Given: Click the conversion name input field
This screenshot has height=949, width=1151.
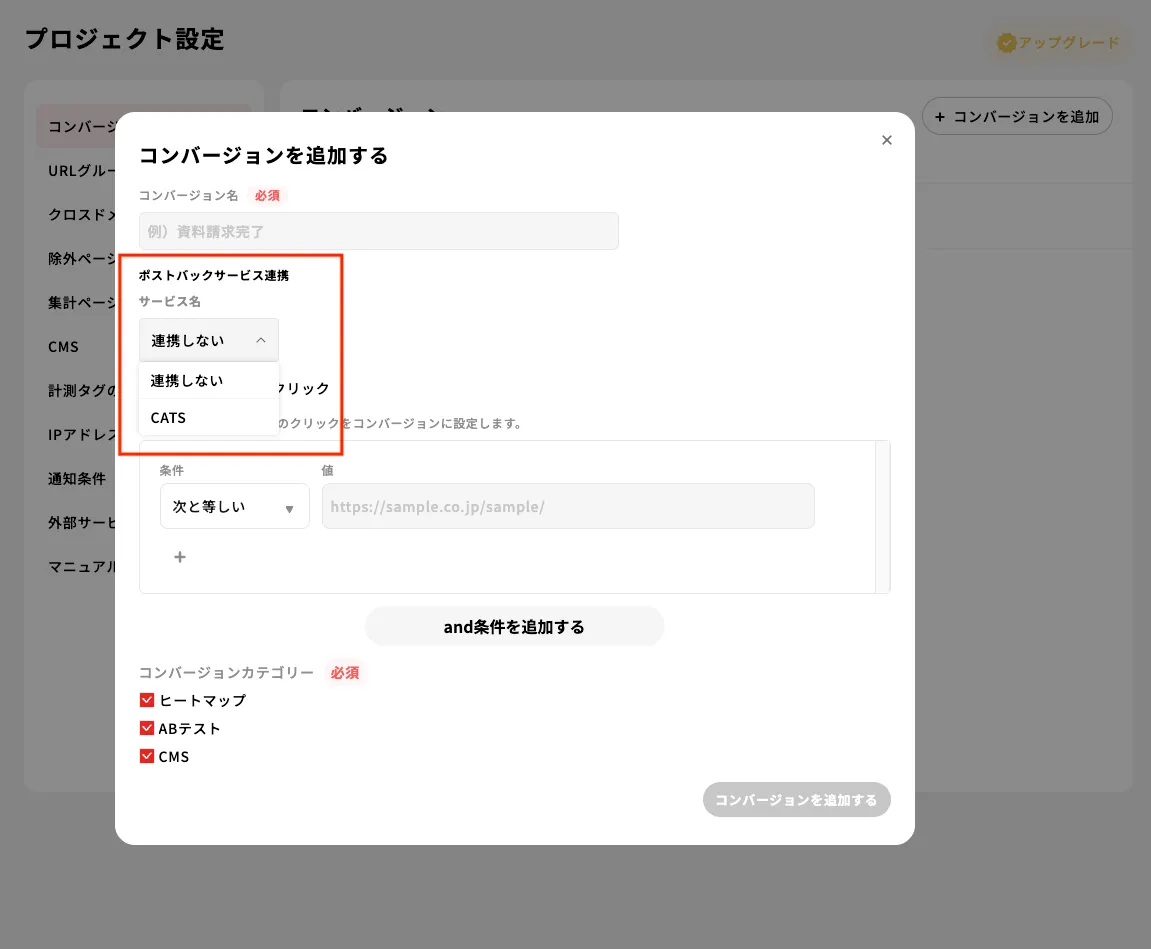Looking at the screenshot, I should point(379,231).
